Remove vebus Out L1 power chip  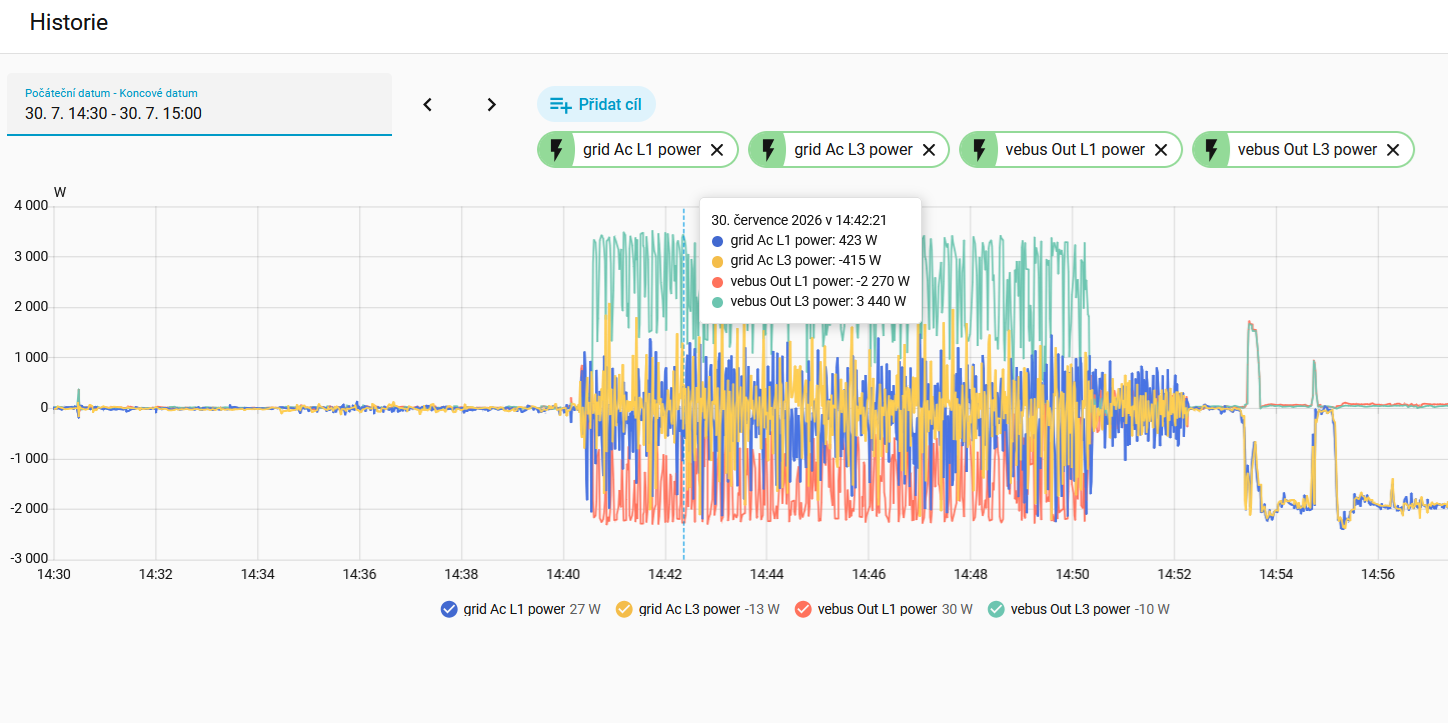pyautogui.click(x=1161, y=150)
